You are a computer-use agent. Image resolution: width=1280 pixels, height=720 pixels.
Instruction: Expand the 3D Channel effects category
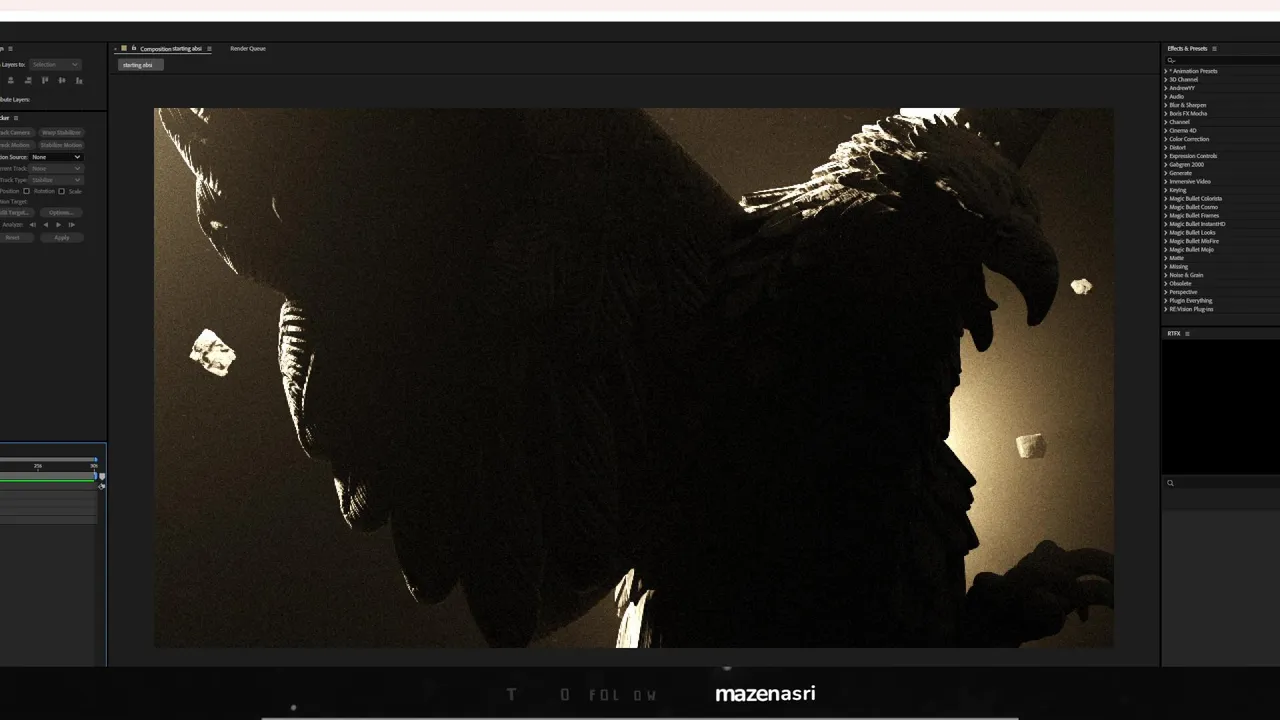click(1166, 79)
